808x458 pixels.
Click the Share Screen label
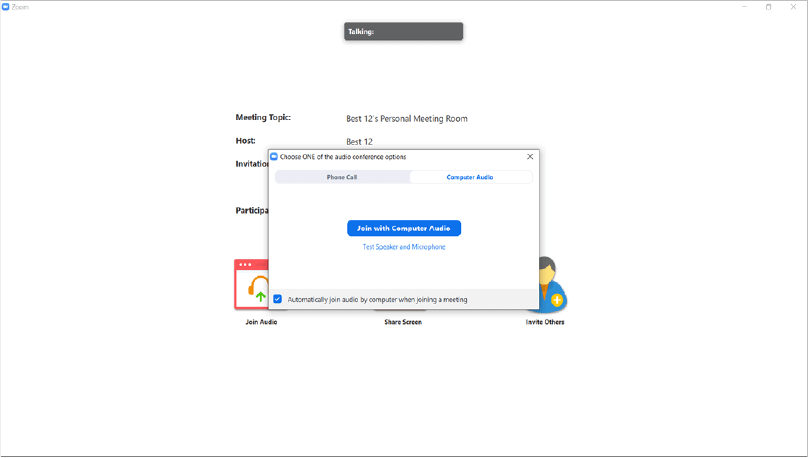403,322
